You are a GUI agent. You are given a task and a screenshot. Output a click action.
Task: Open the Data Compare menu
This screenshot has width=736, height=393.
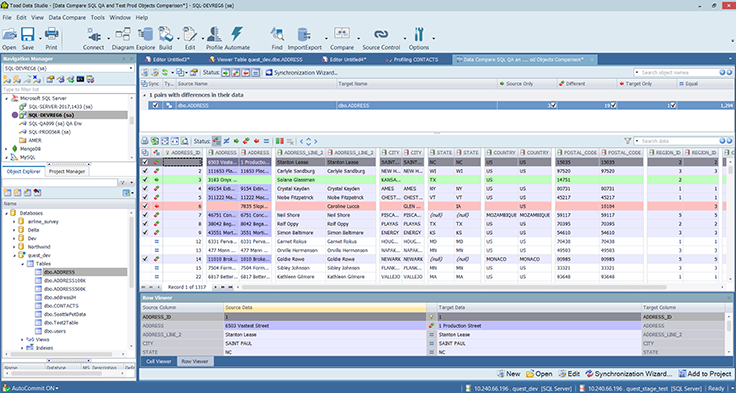67,17
